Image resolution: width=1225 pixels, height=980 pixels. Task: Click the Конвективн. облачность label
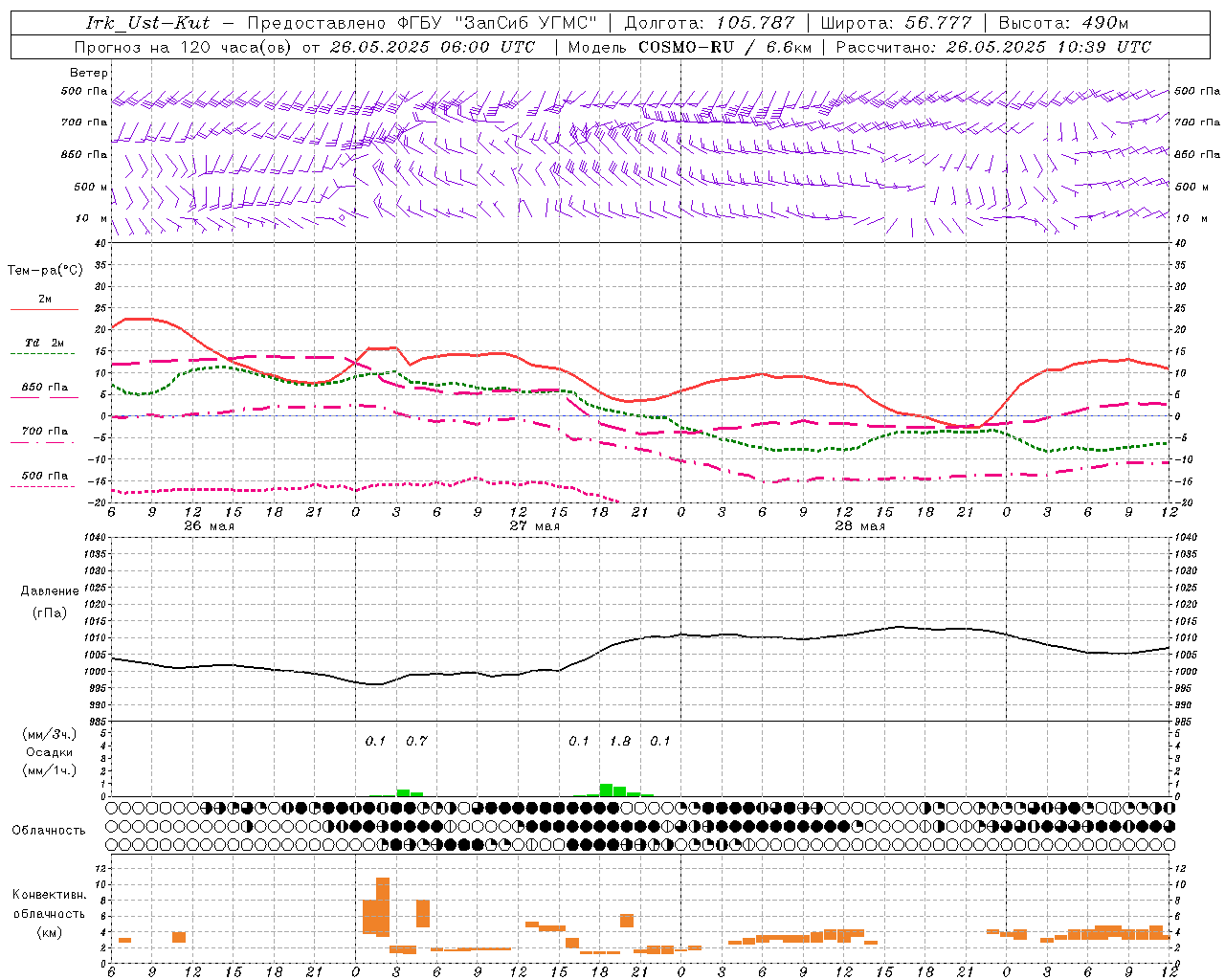coord(49,904)
